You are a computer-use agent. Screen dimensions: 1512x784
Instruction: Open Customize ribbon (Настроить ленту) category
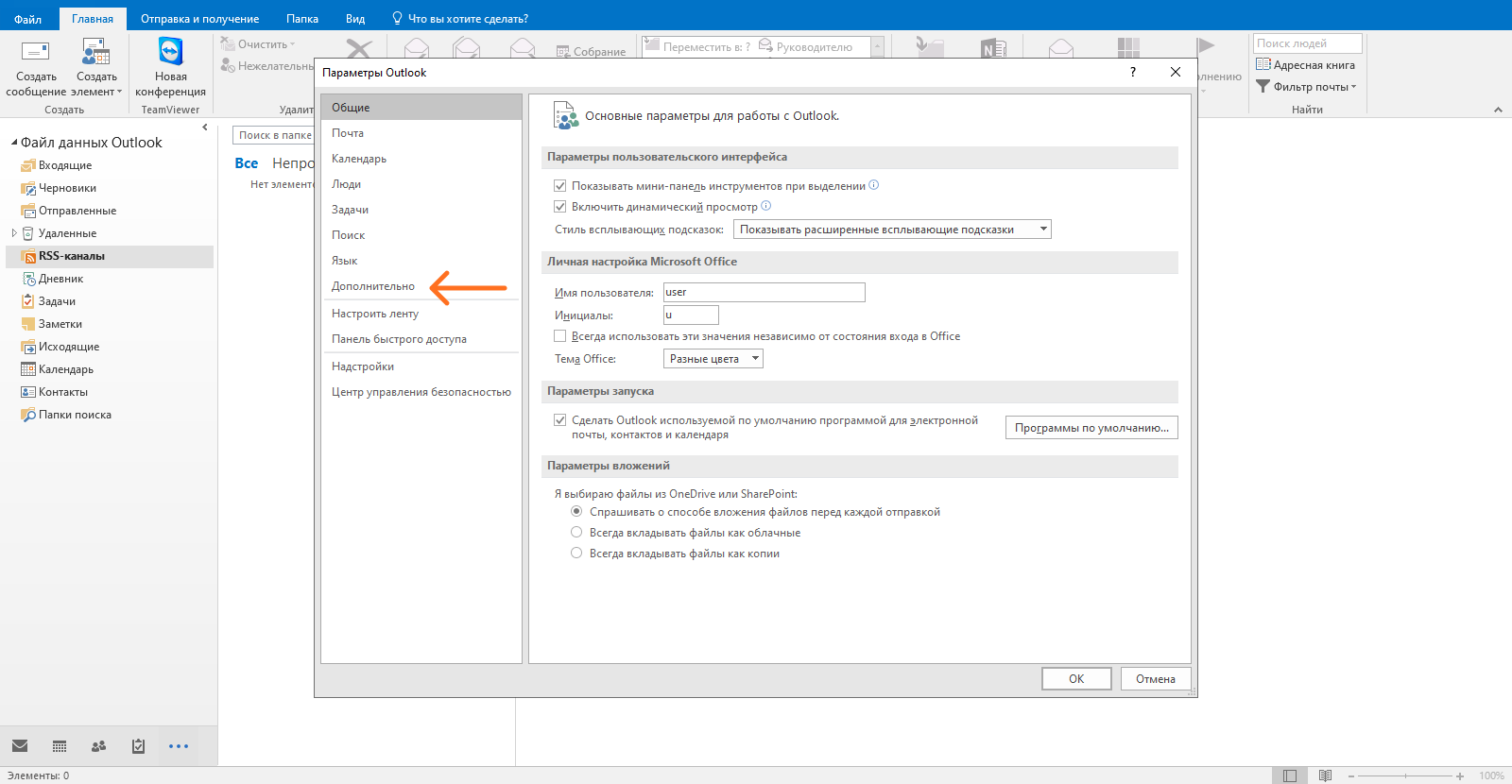pos(421,314)
